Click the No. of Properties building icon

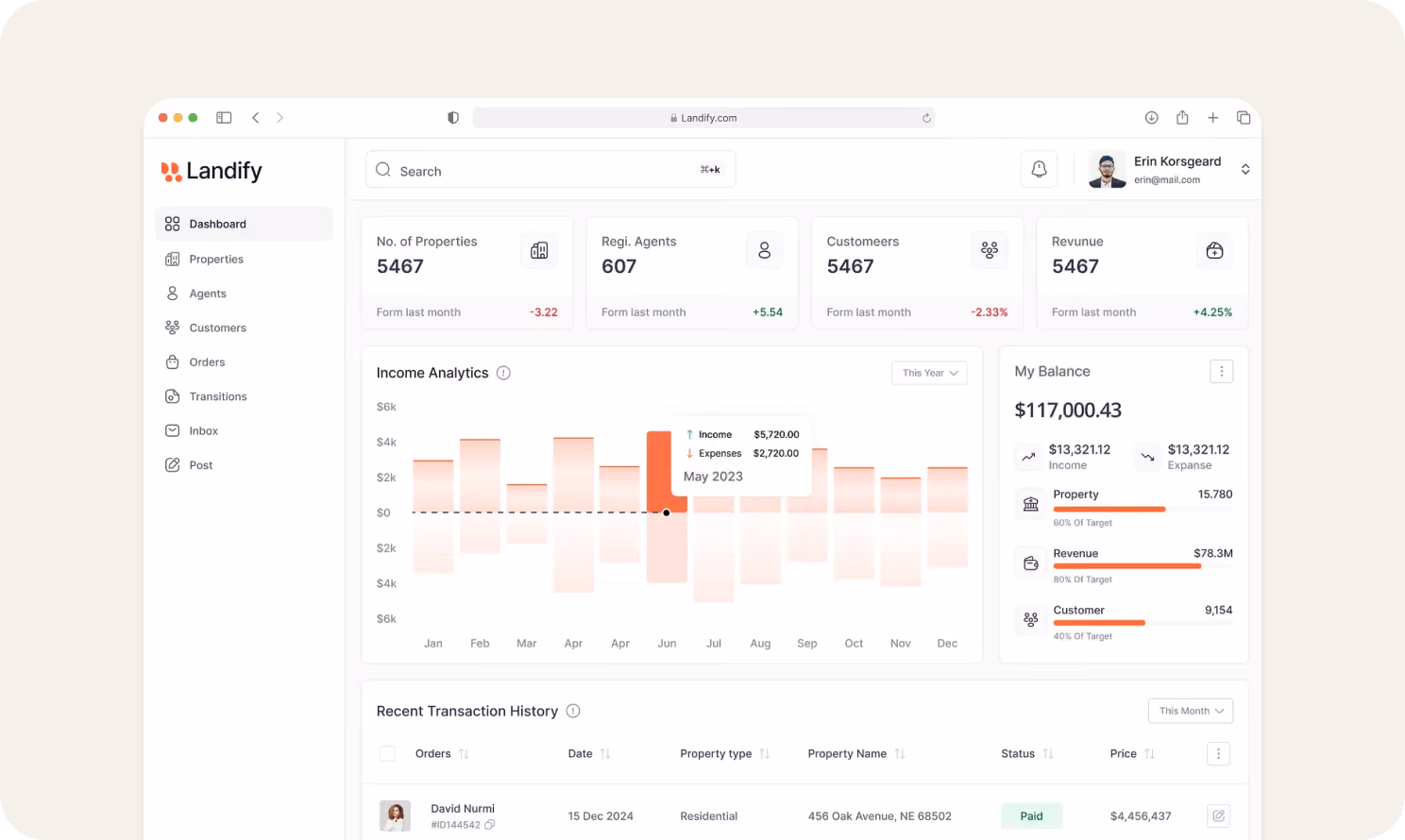(x=539, y=250)
